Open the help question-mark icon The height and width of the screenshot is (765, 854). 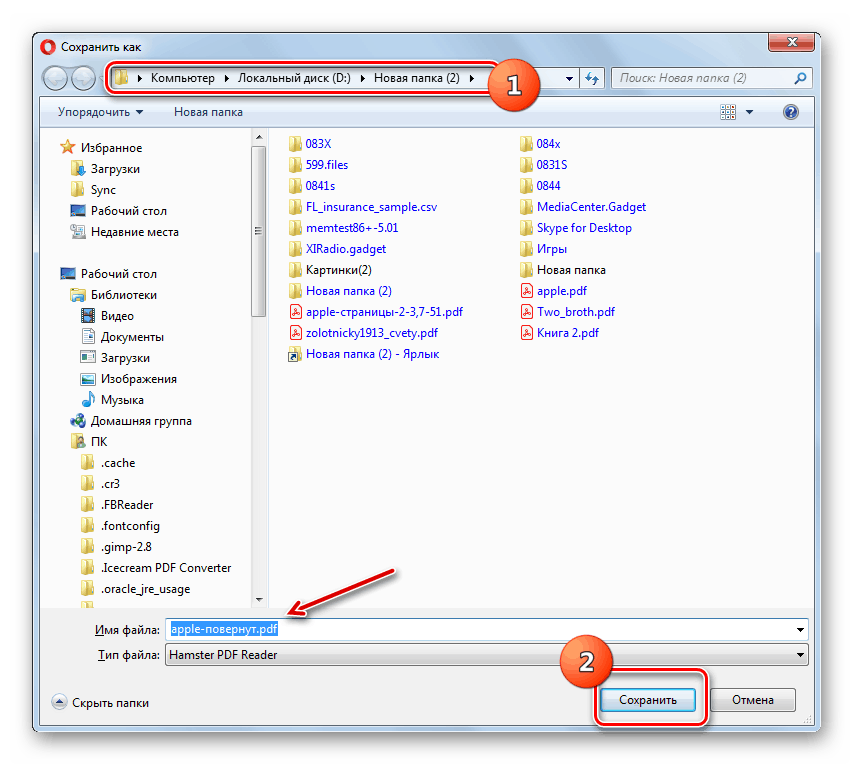tap(790, 112)
